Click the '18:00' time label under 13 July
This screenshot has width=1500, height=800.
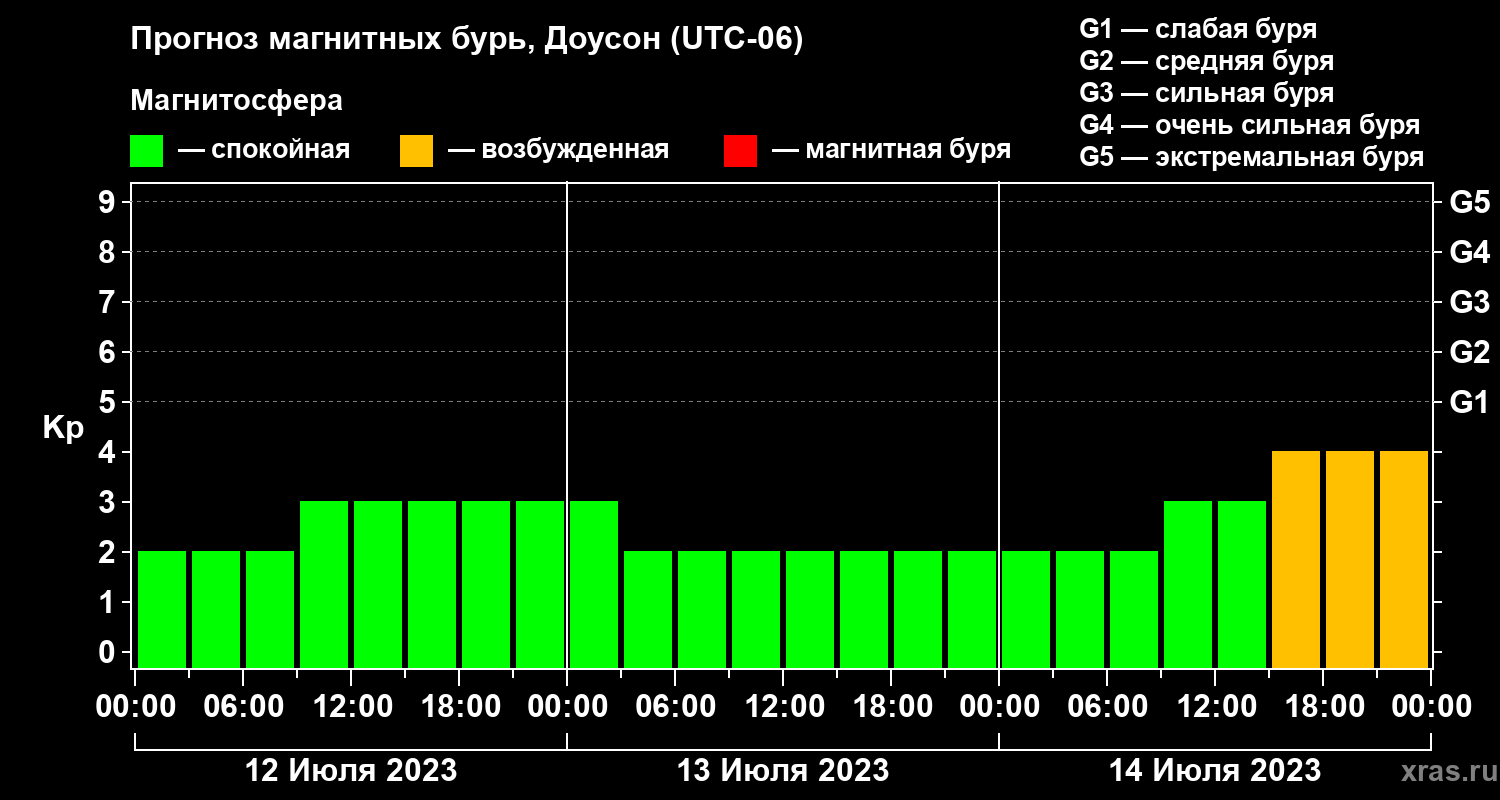click(891, 707)
